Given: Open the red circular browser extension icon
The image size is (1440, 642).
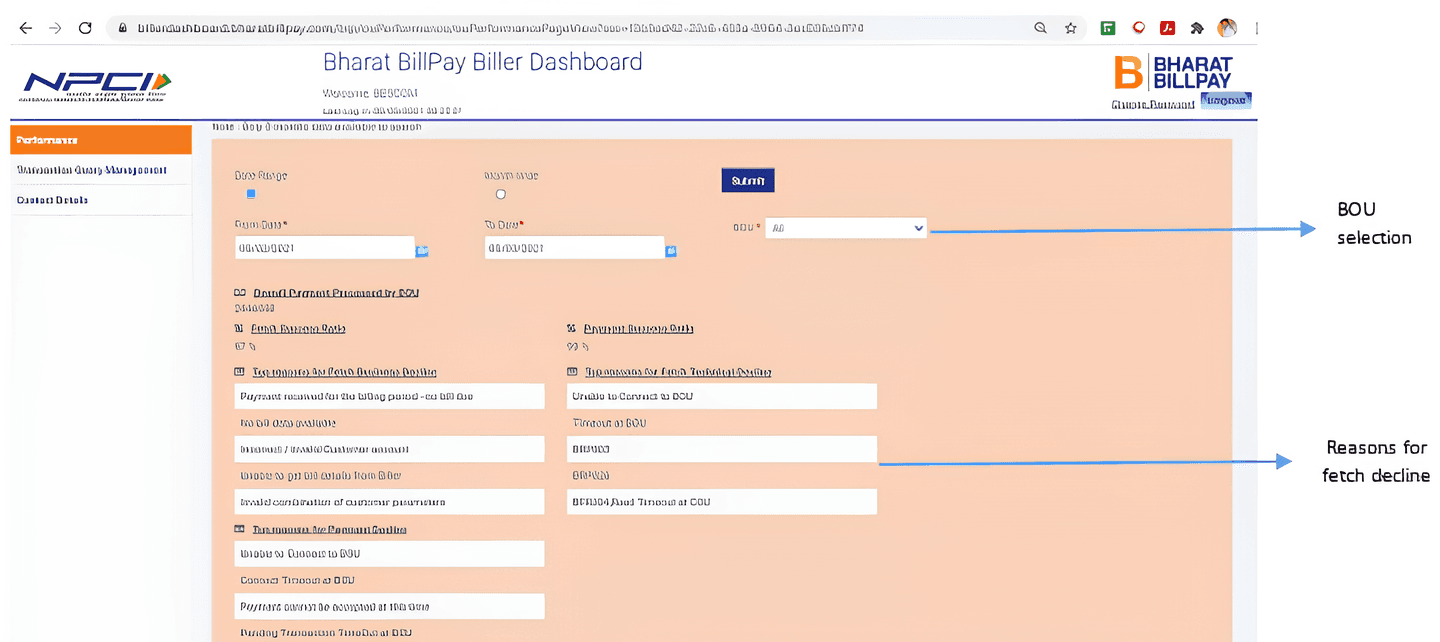Looking at the screenshot, I should pos(1138,28).
